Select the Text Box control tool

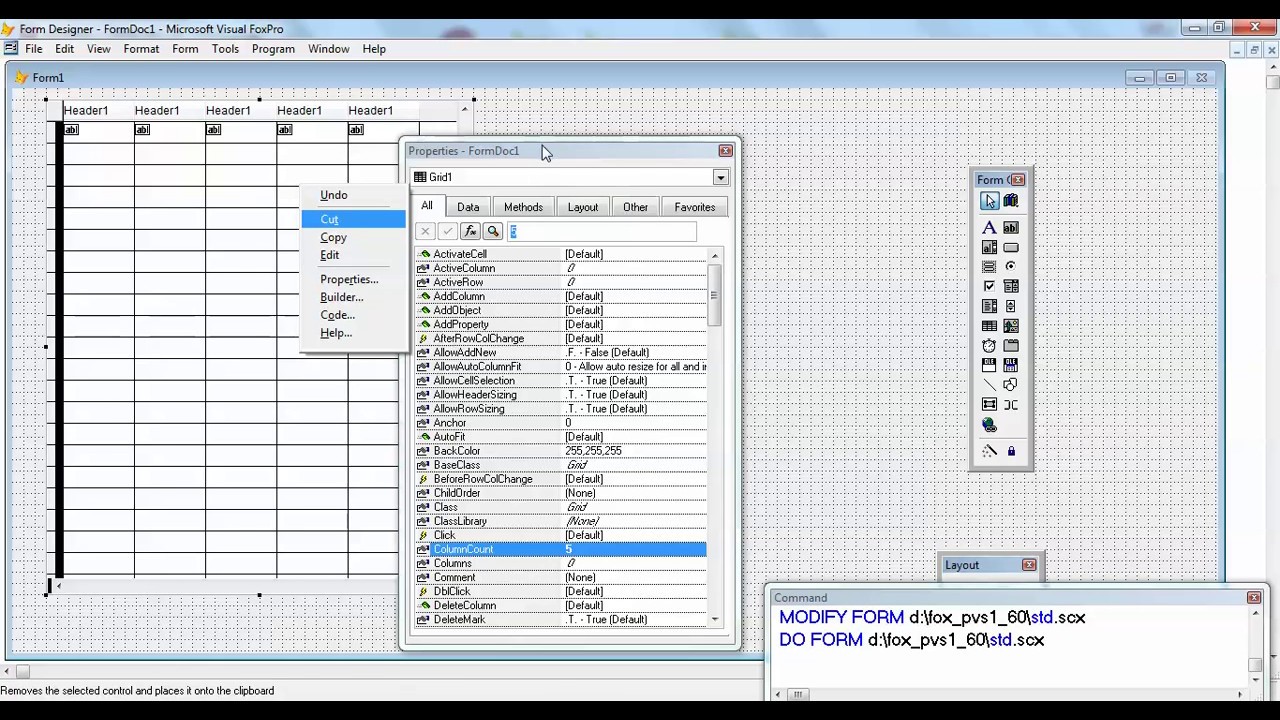coord(1011,228)
